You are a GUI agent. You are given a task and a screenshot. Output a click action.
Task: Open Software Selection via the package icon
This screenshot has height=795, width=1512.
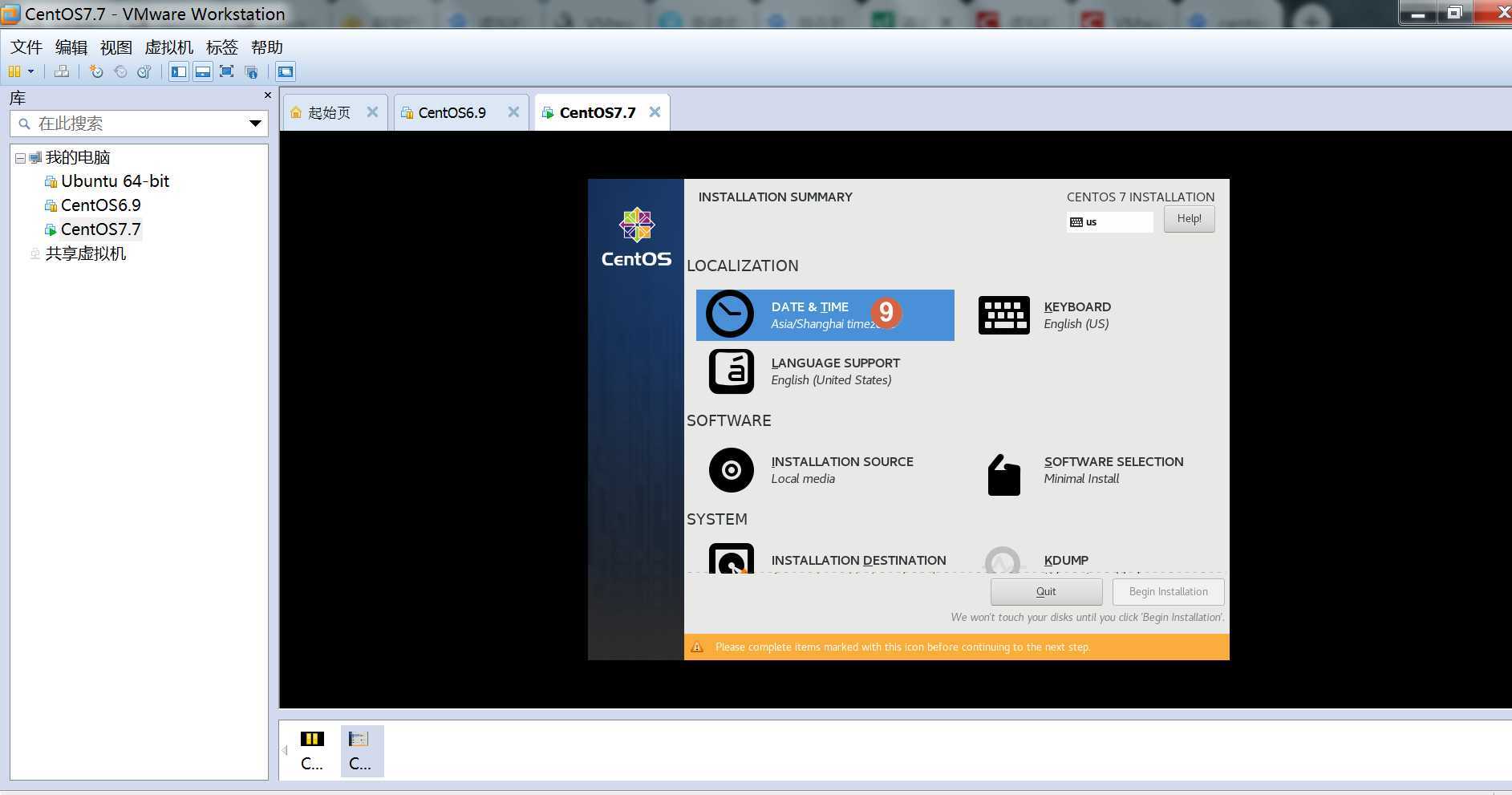coord(1003,474)
